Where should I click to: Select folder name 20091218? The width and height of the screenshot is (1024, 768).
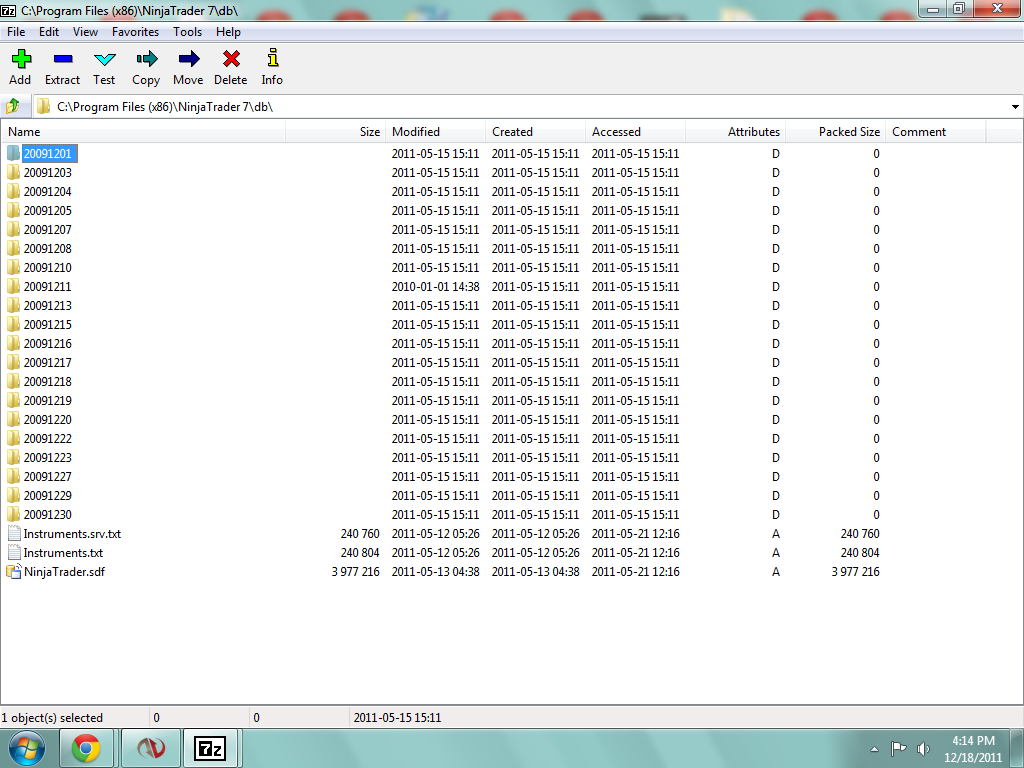[48, 381]
